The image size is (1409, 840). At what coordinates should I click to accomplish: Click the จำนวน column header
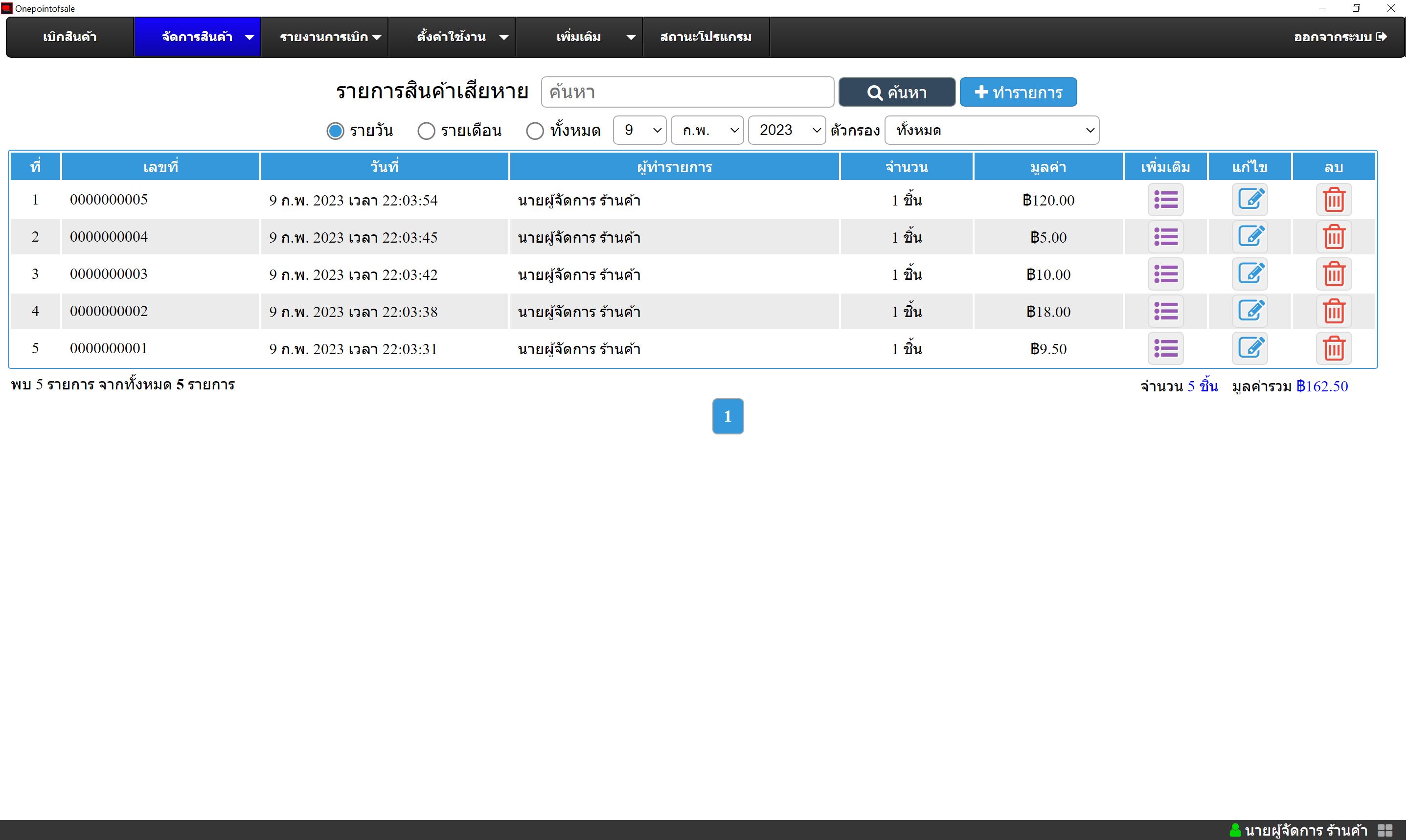point(907,166)
